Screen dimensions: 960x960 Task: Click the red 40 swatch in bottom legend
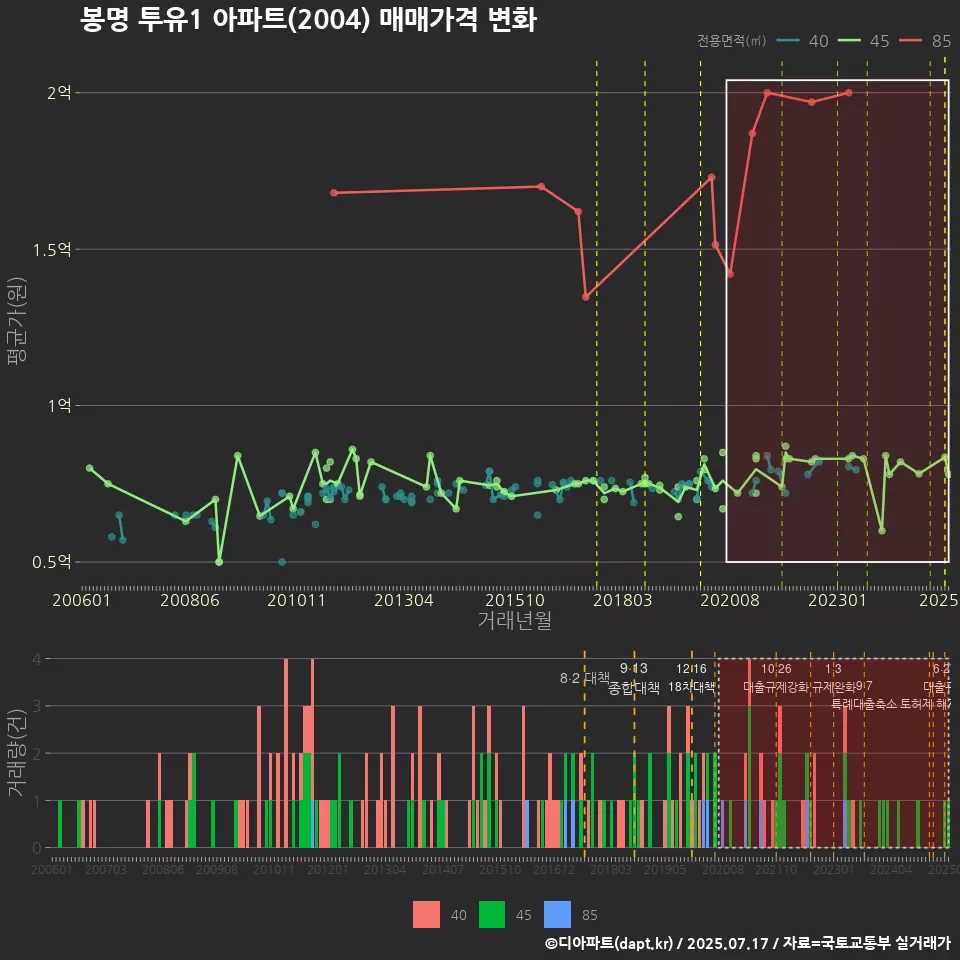pos(426,915)
